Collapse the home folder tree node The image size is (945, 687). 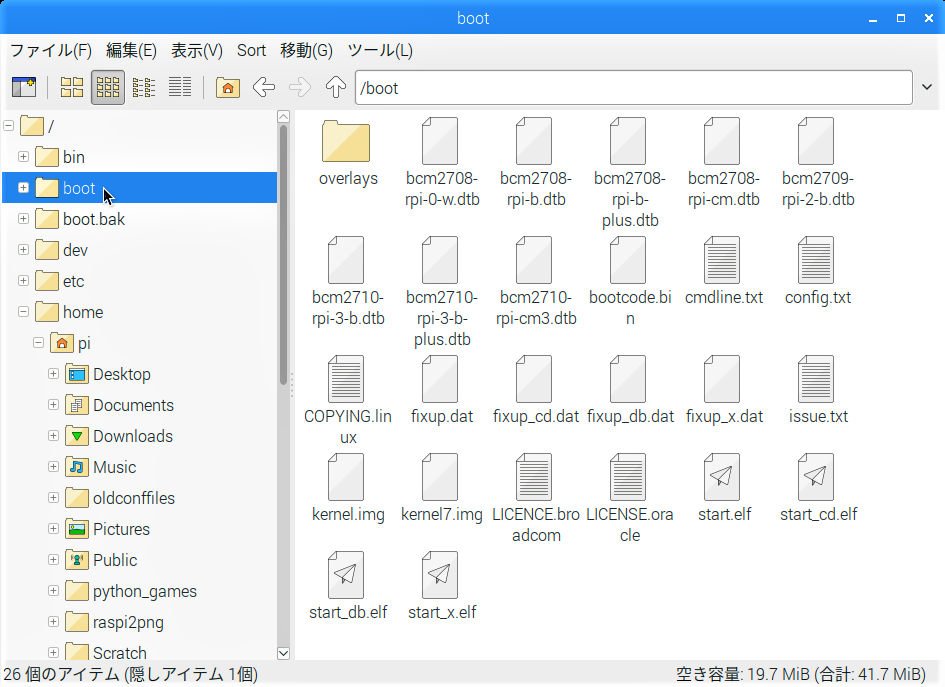click(24, 312)
